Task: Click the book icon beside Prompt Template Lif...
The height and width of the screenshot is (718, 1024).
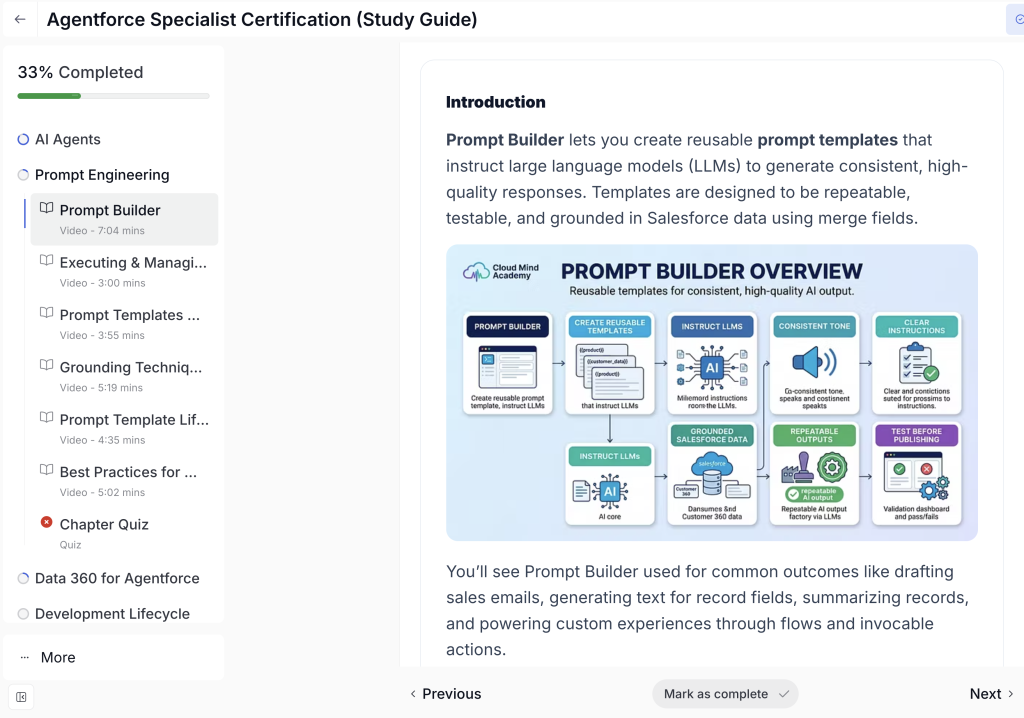Action: click(46, 417)
